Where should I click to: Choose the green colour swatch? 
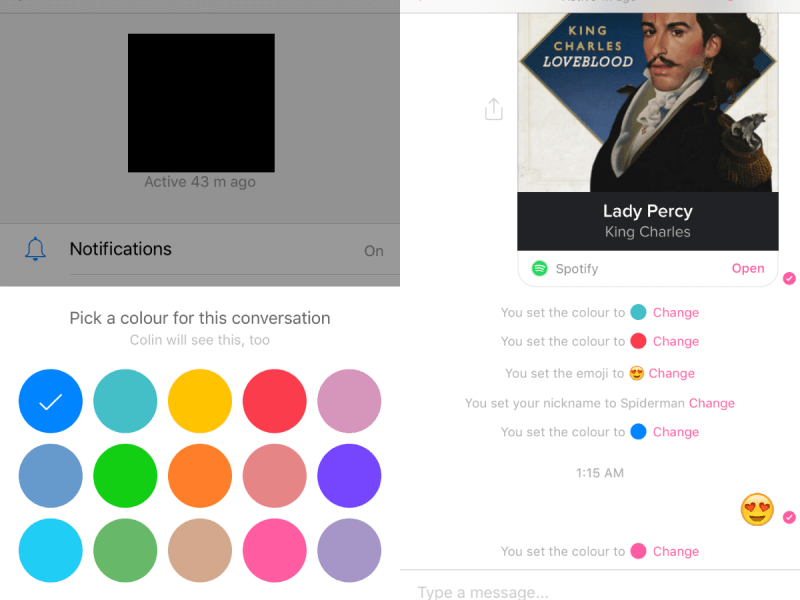125,476
